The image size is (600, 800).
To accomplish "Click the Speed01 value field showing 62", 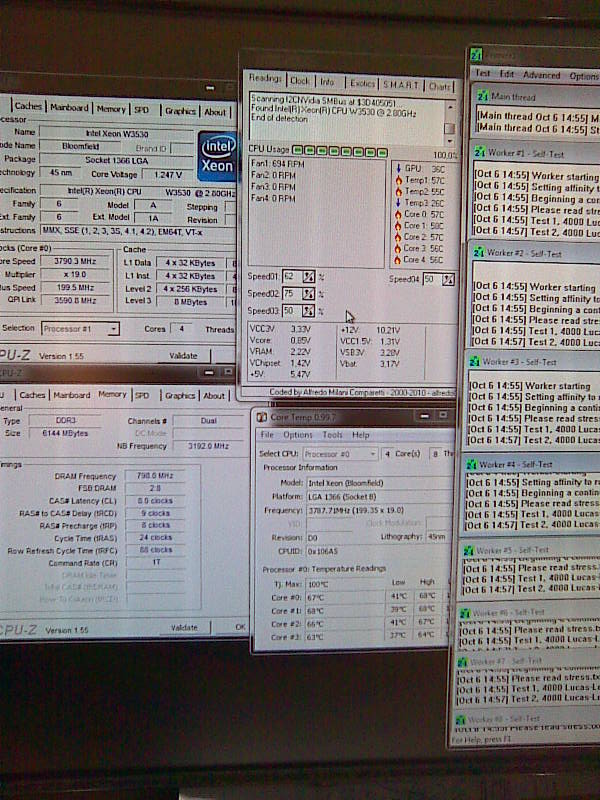I will click(291, 277).
